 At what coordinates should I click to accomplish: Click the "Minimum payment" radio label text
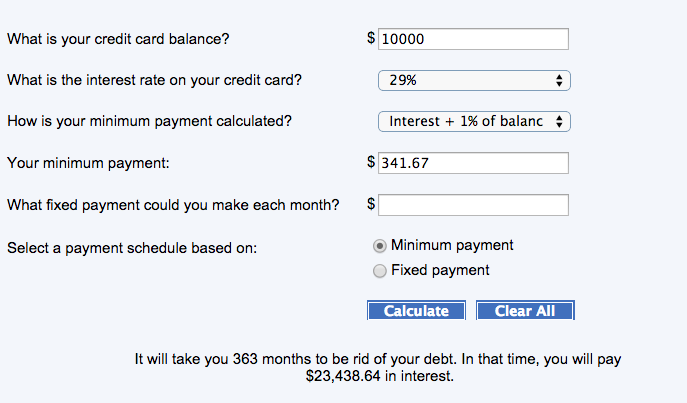tap(452, 245)
